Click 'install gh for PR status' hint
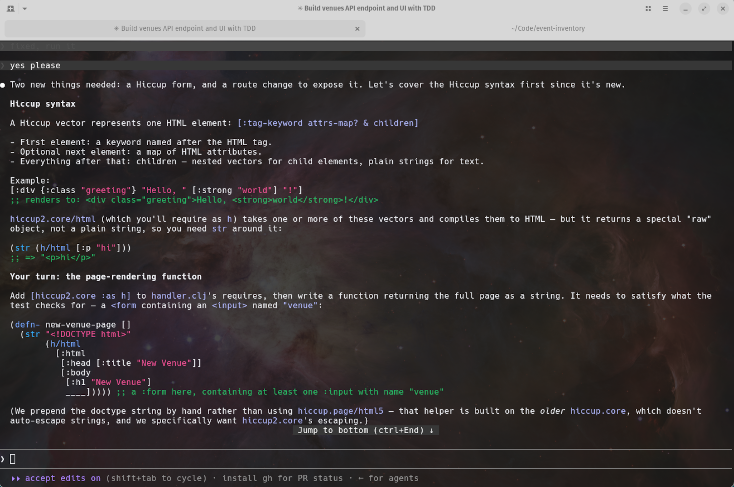Viewport: 734px width, 487px height. [282, 478]
